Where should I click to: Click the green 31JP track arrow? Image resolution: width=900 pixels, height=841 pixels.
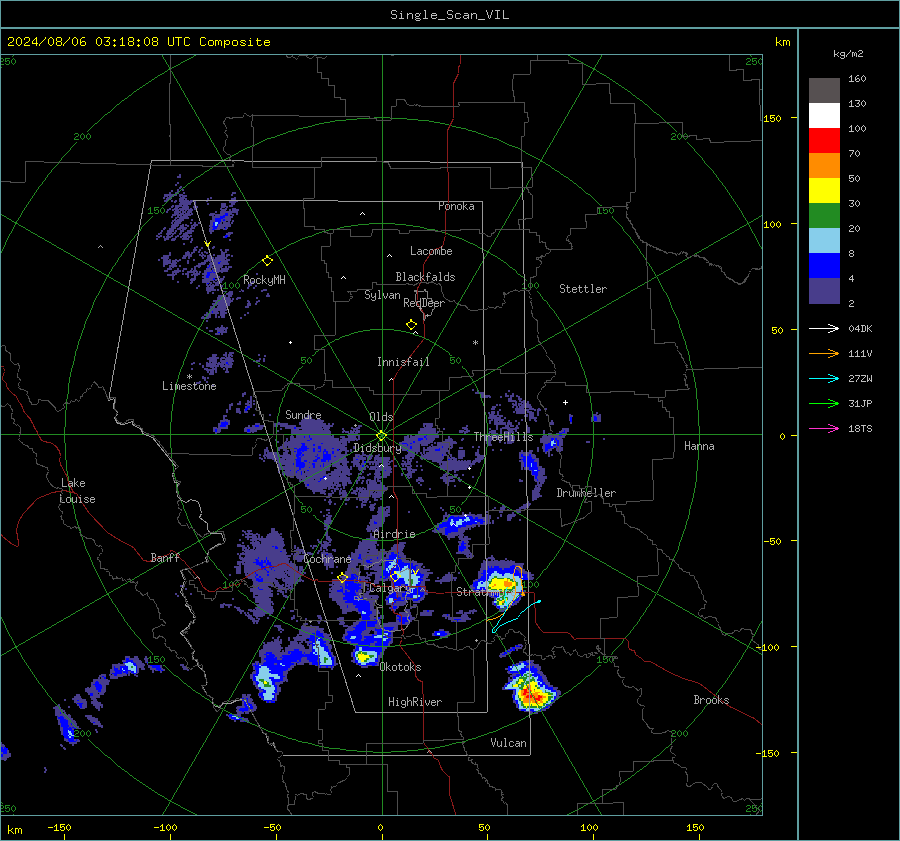point(824,404)
